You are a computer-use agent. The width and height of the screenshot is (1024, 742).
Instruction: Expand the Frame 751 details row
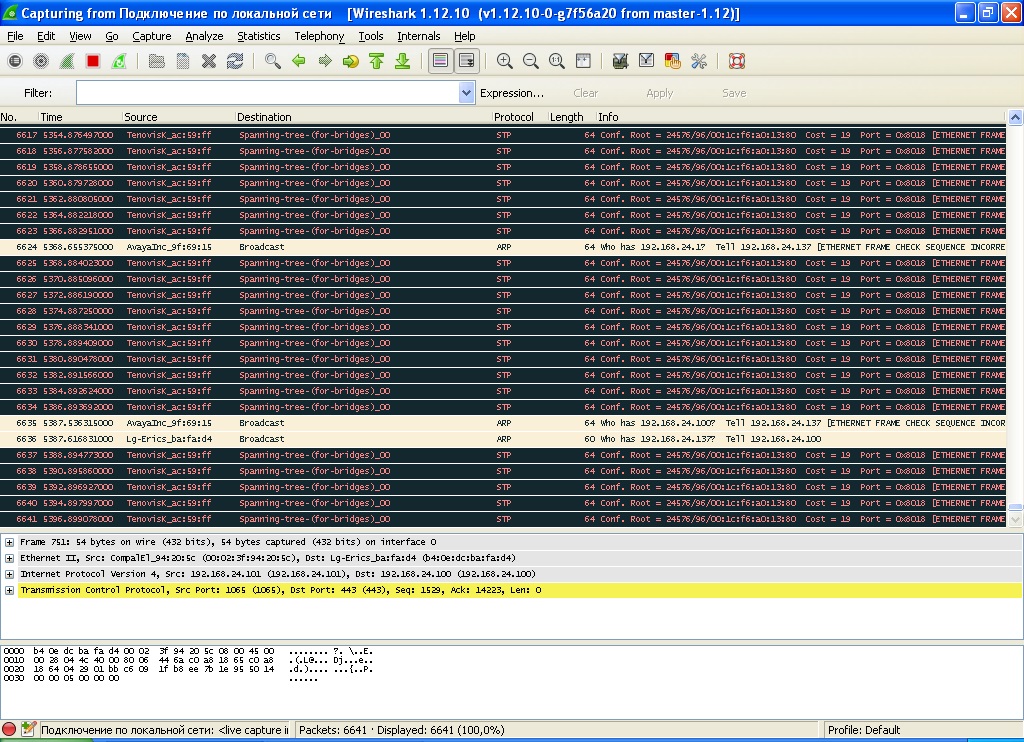click(9, 542)
